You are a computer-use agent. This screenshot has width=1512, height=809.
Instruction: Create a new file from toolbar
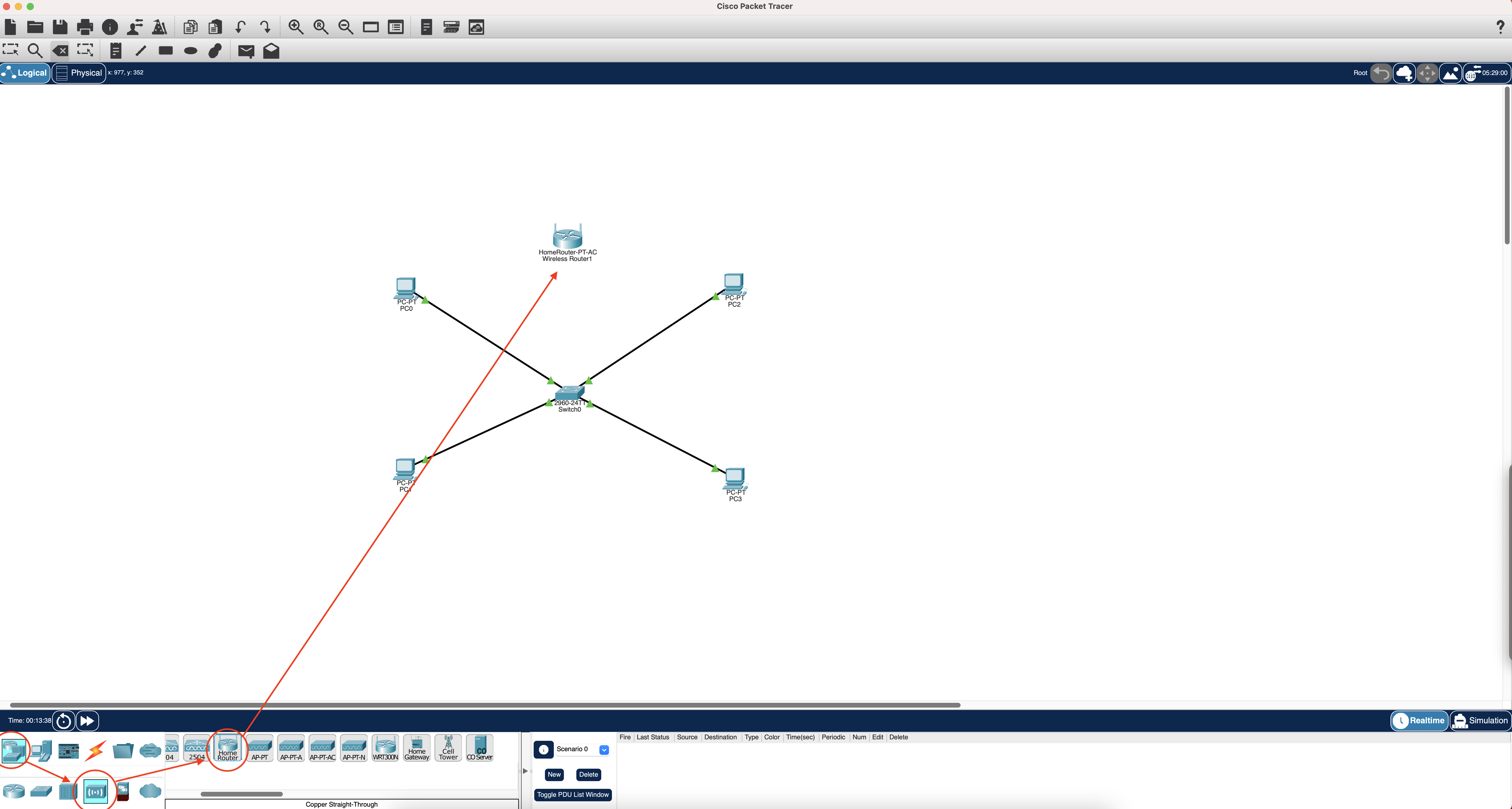10,27
